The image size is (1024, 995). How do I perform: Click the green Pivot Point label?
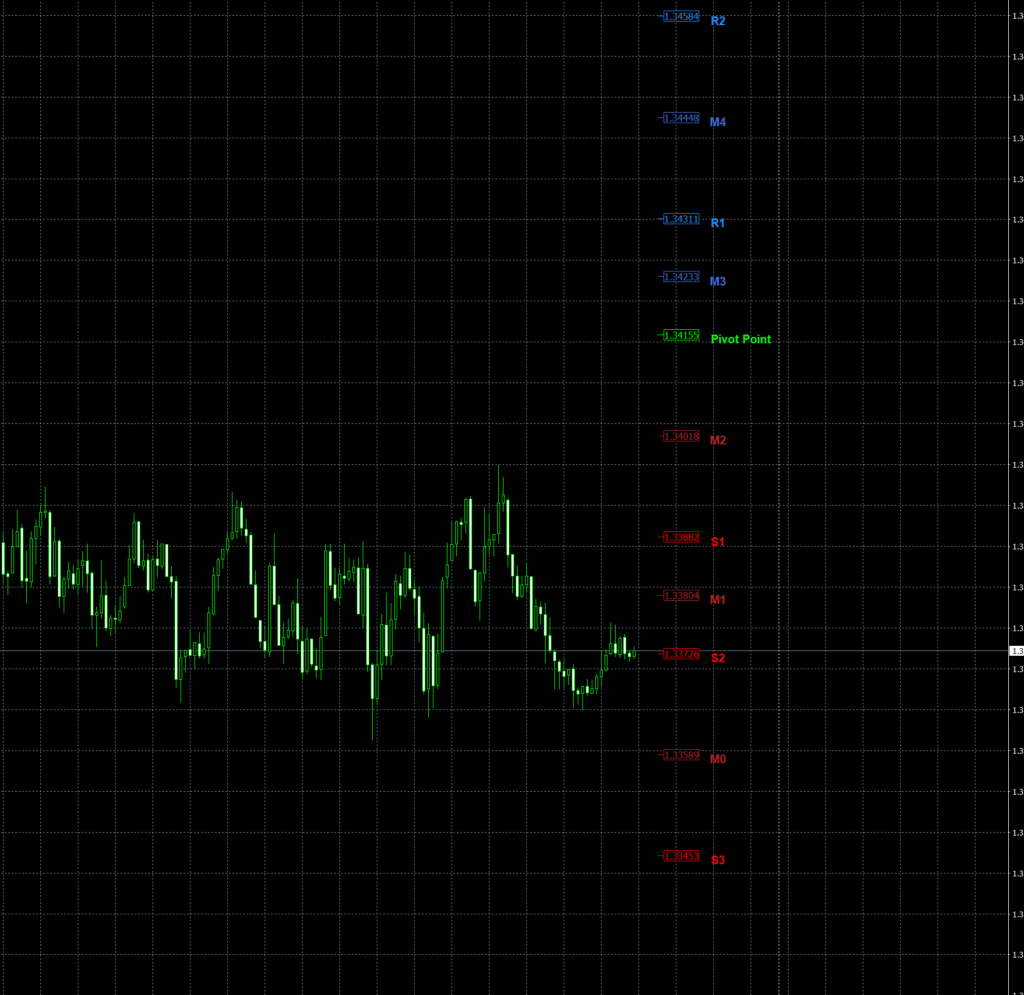740,339
